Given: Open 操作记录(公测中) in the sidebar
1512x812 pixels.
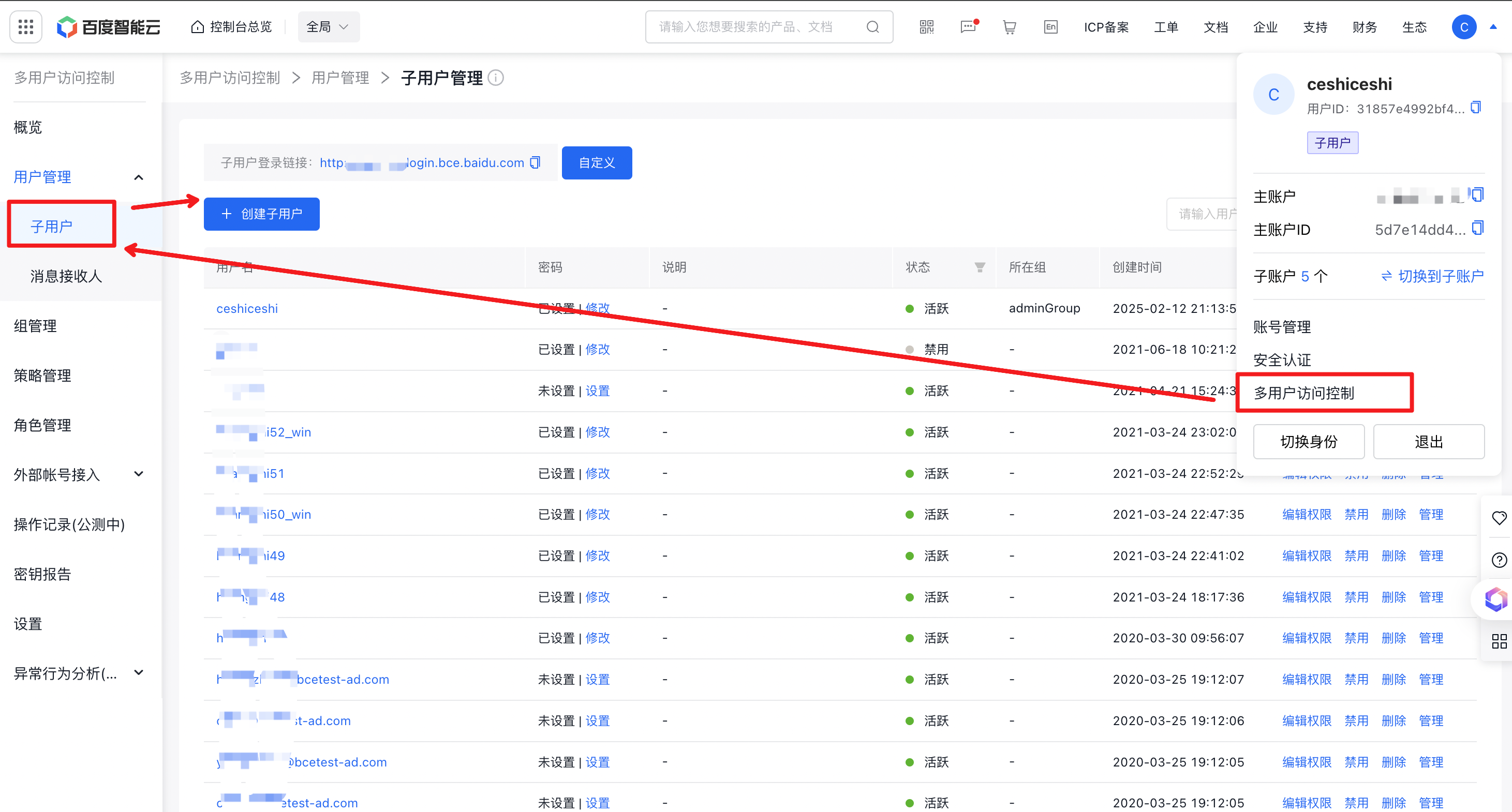Looking at the screenshot, I should pos(69,524).
